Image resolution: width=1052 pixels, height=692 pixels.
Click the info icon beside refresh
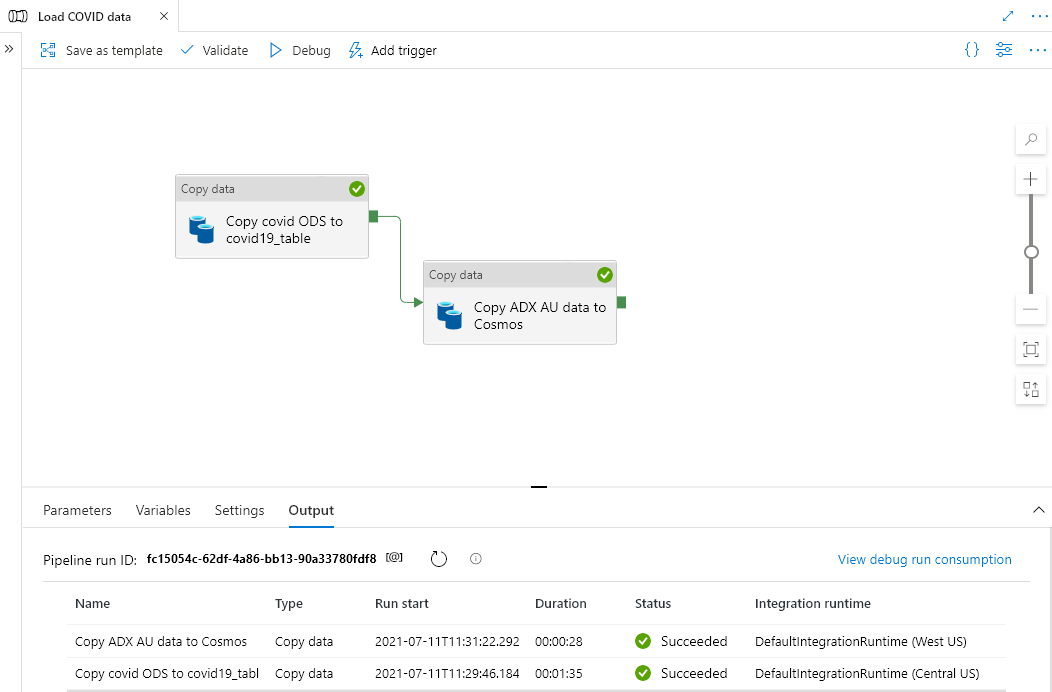click(476, 558)
